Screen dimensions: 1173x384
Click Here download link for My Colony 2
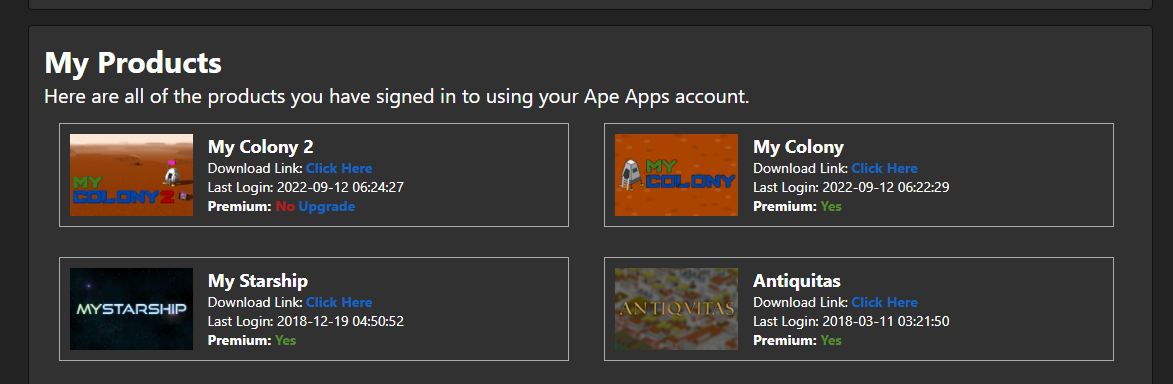pyautogui.click(x=339, y=168)
